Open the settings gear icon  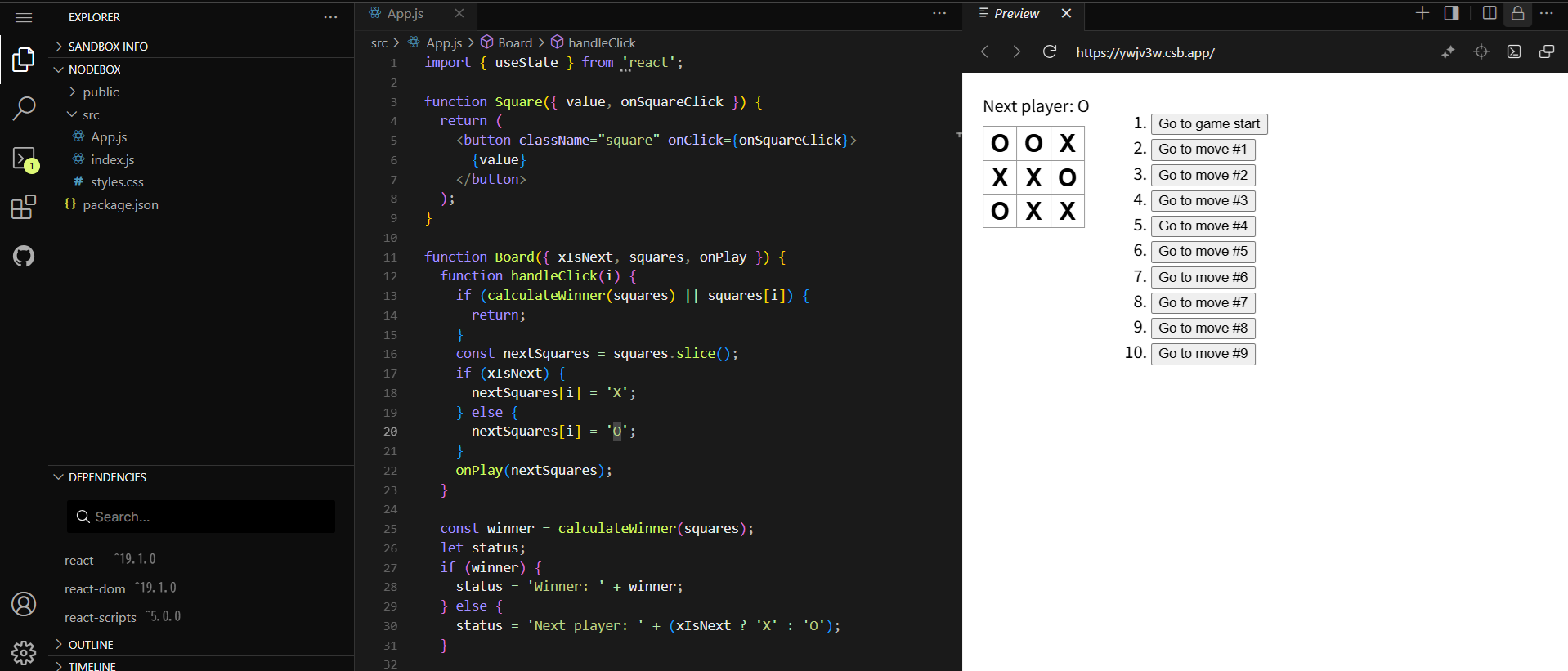[x=24, y=652]
